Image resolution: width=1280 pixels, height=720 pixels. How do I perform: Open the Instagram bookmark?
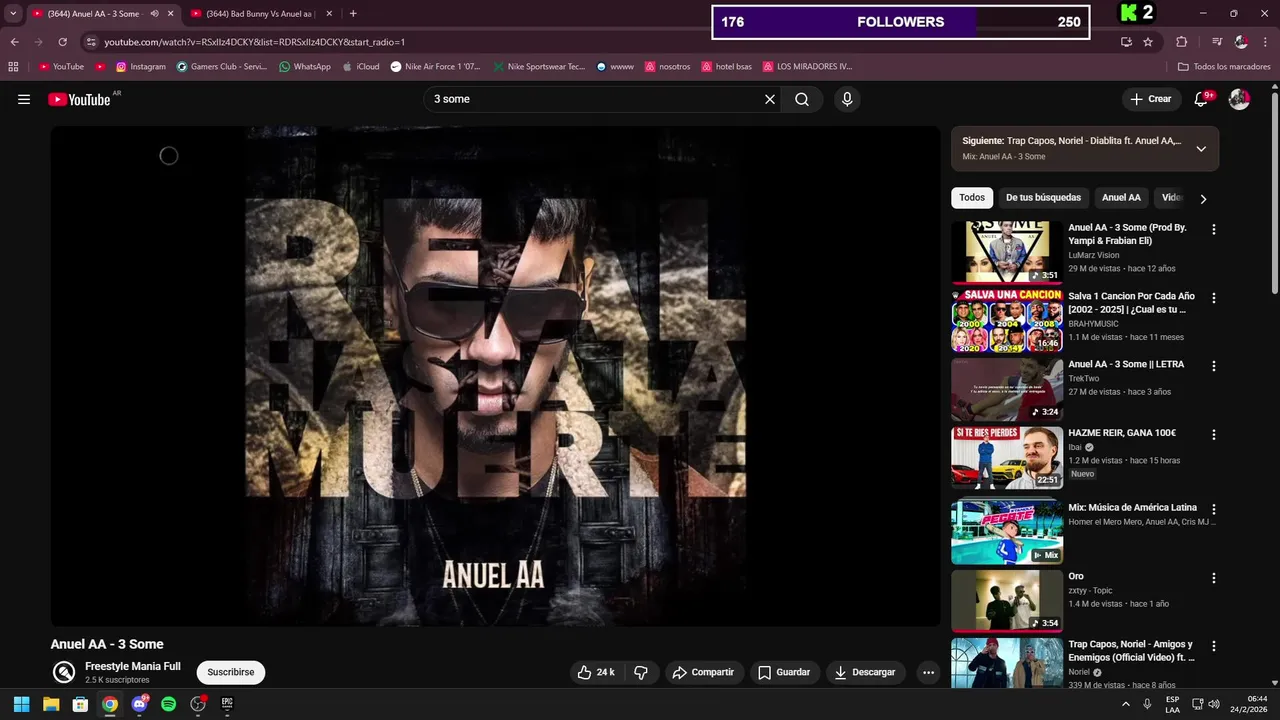coord(141,67)
